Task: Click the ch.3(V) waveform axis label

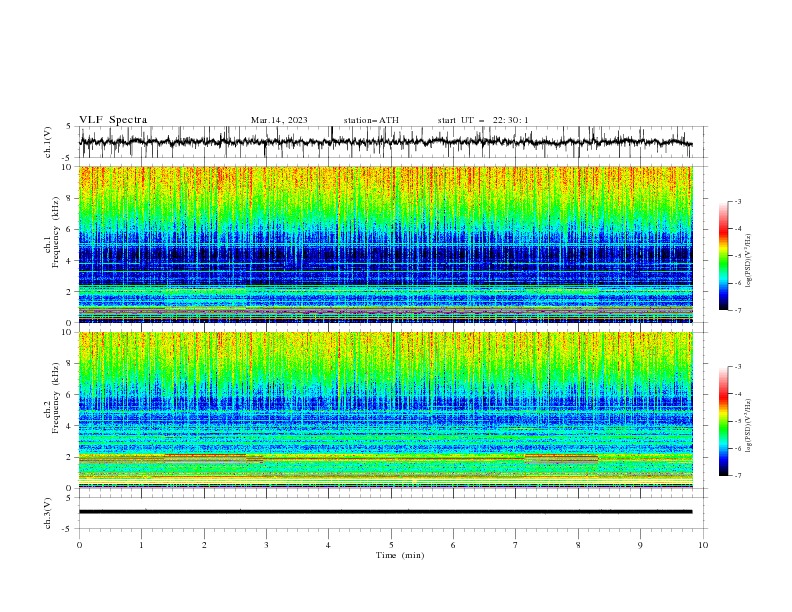Action: click(x=48, y=514)
